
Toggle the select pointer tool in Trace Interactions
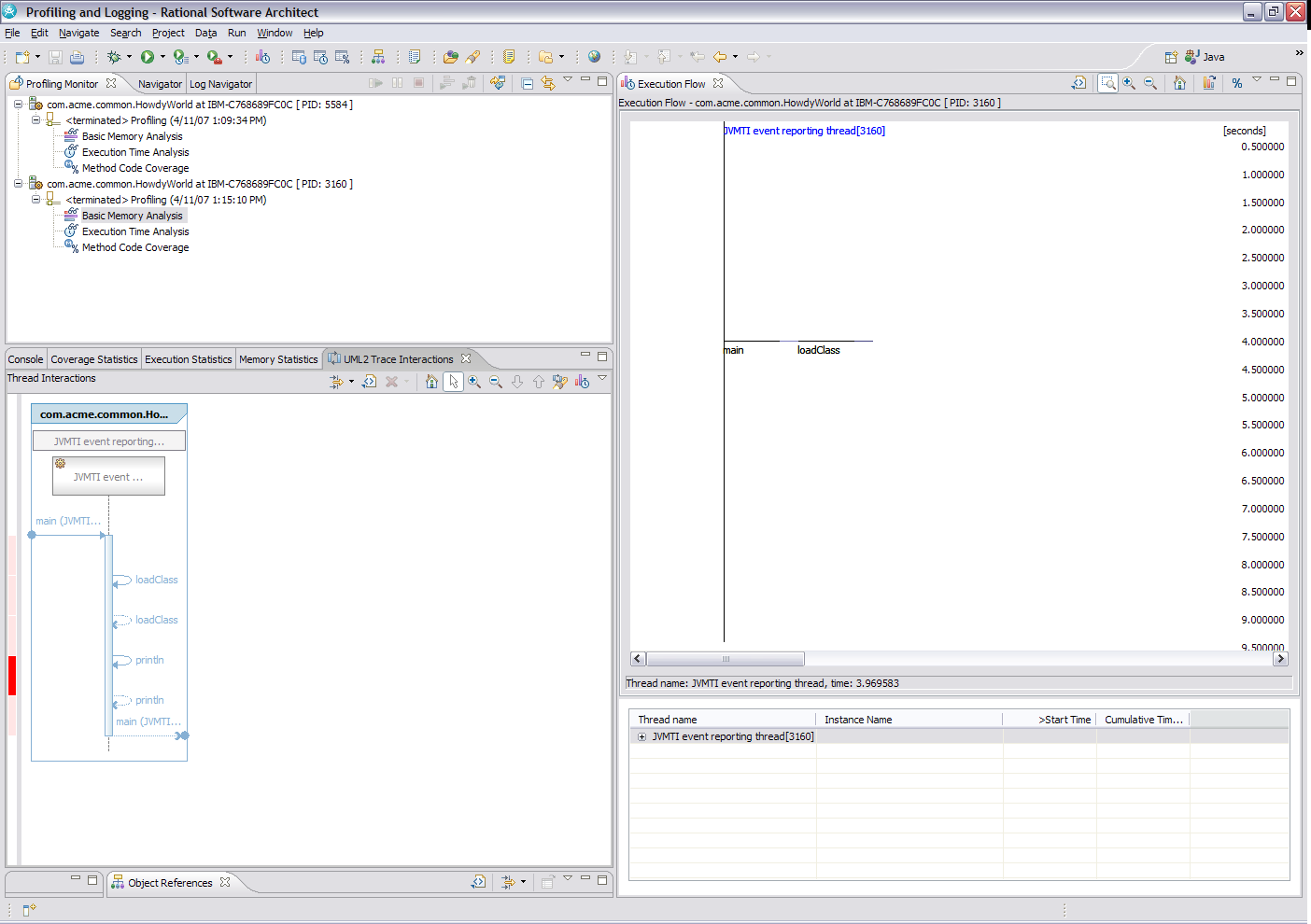[453, 382]
